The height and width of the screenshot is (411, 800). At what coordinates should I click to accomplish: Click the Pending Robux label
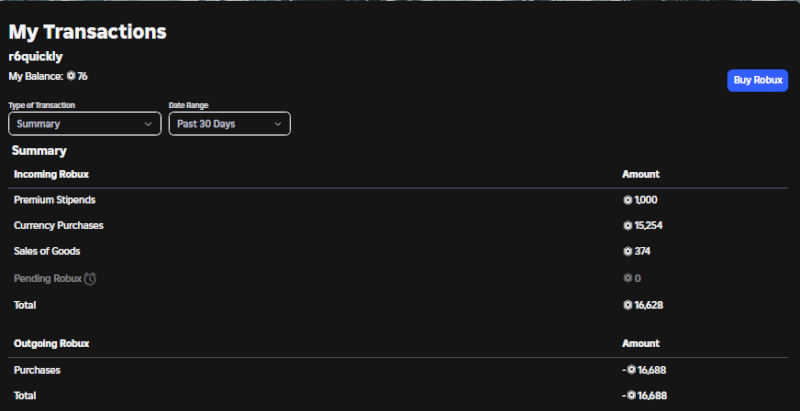pos(47,278)
